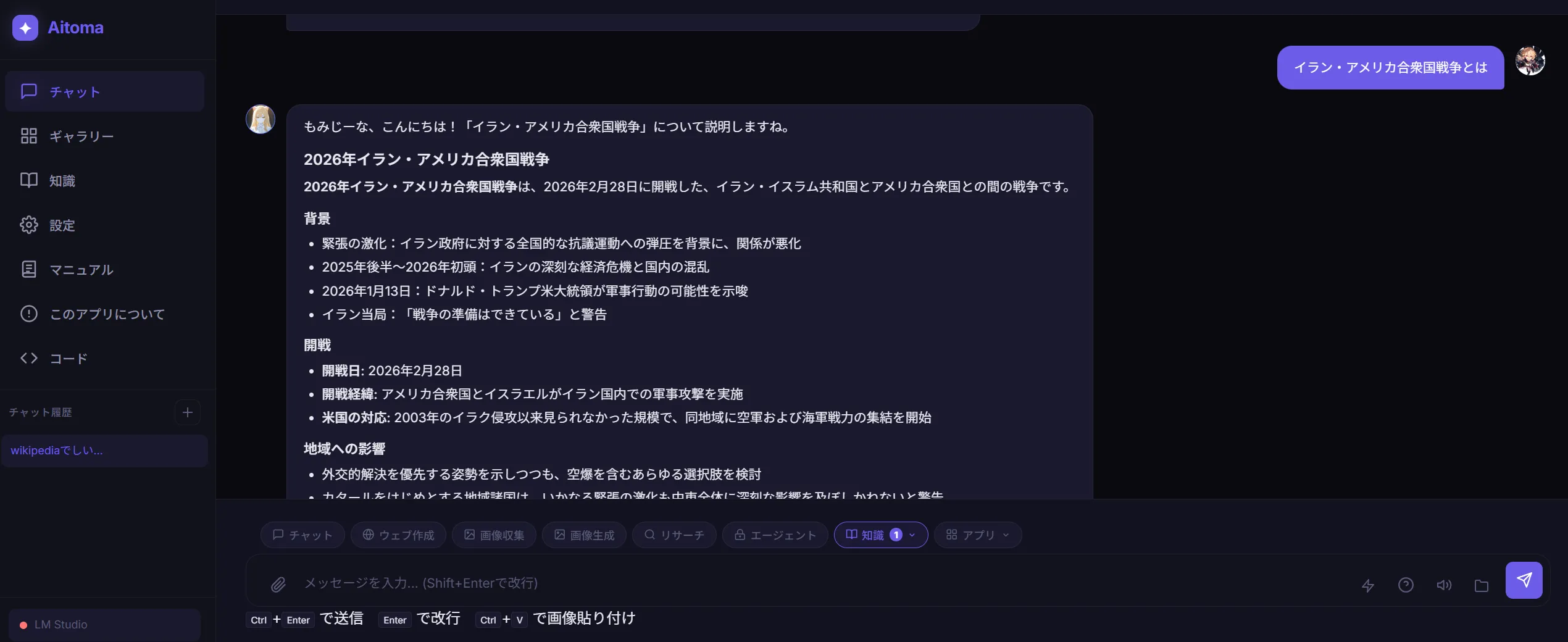
Task: Open the folder icon in input bar
Action: [1482, 585]
